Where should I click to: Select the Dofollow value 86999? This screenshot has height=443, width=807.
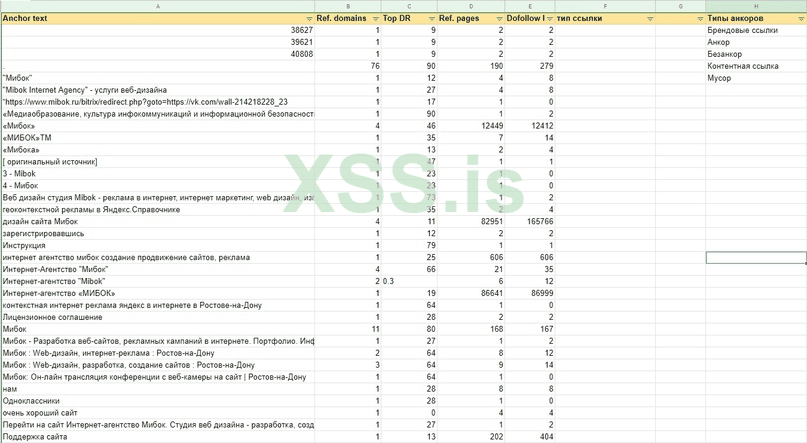click(530, 293)
